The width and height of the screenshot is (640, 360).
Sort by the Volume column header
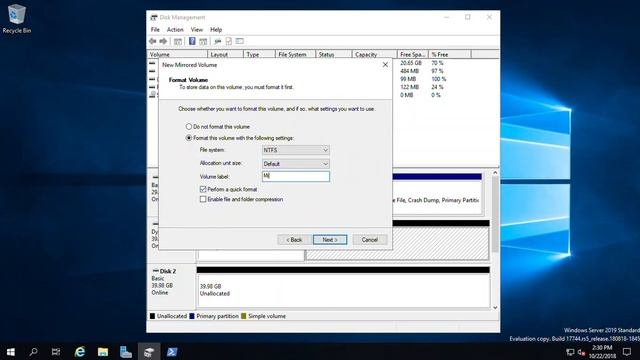[177, 54]
